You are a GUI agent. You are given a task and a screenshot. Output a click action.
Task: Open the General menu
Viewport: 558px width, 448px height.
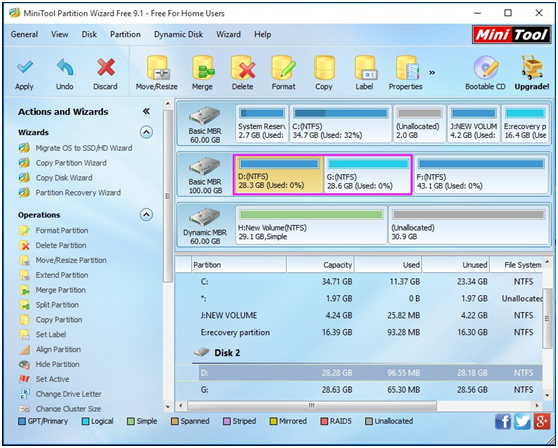coord(25,35)
